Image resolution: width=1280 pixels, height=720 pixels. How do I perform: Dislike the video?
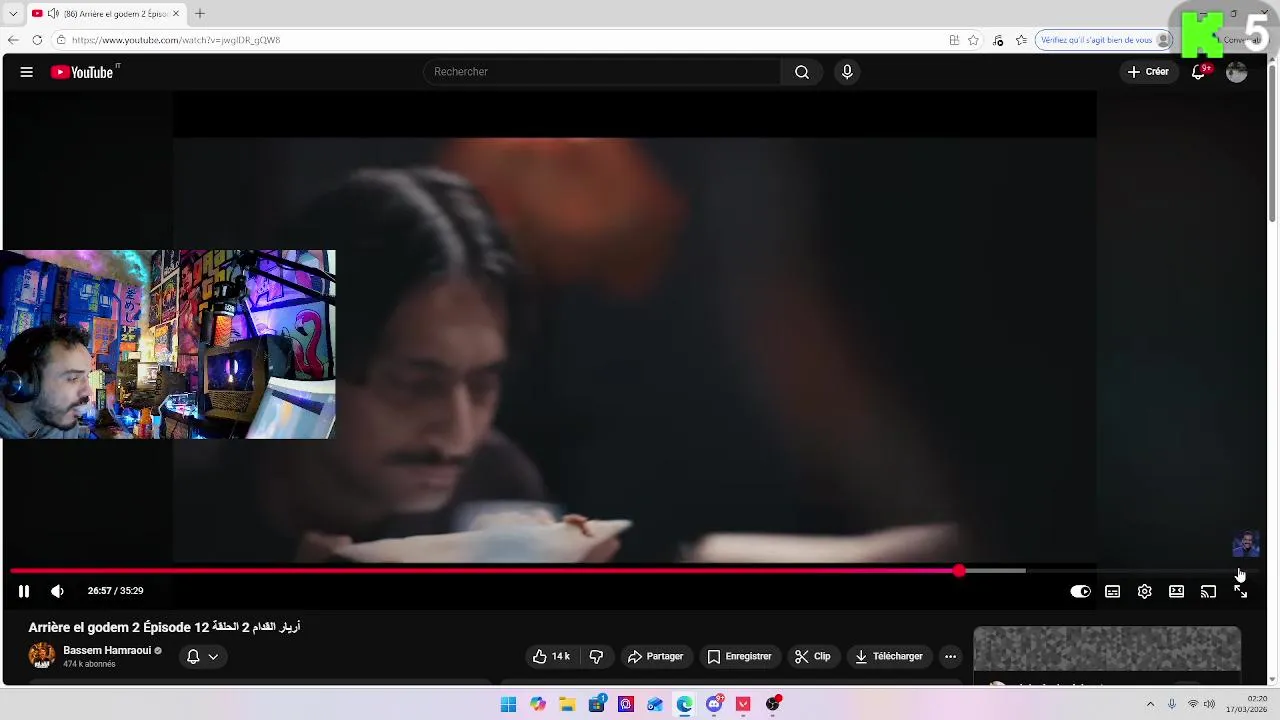tap(596, 656)
